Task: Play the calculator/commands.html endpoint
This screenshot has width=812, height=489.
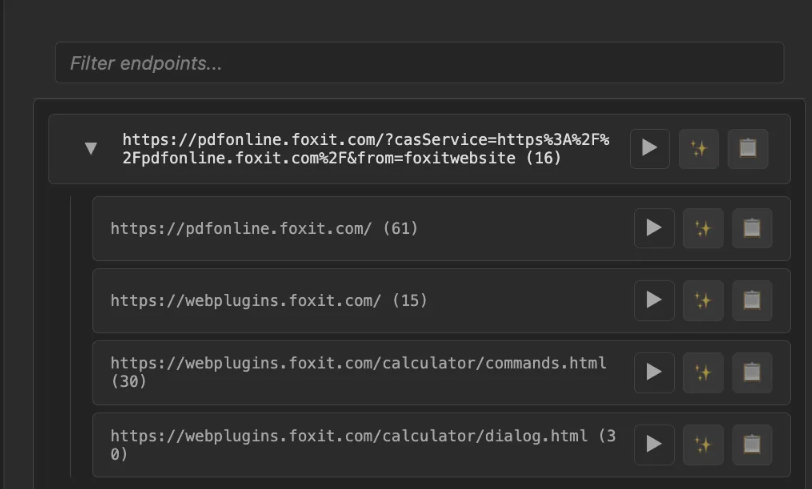Action: 654,372
